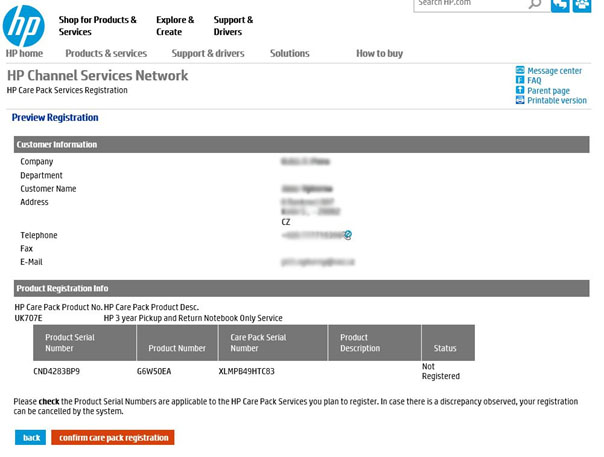Open Shop for Products & Services menu

click(97, 26)
